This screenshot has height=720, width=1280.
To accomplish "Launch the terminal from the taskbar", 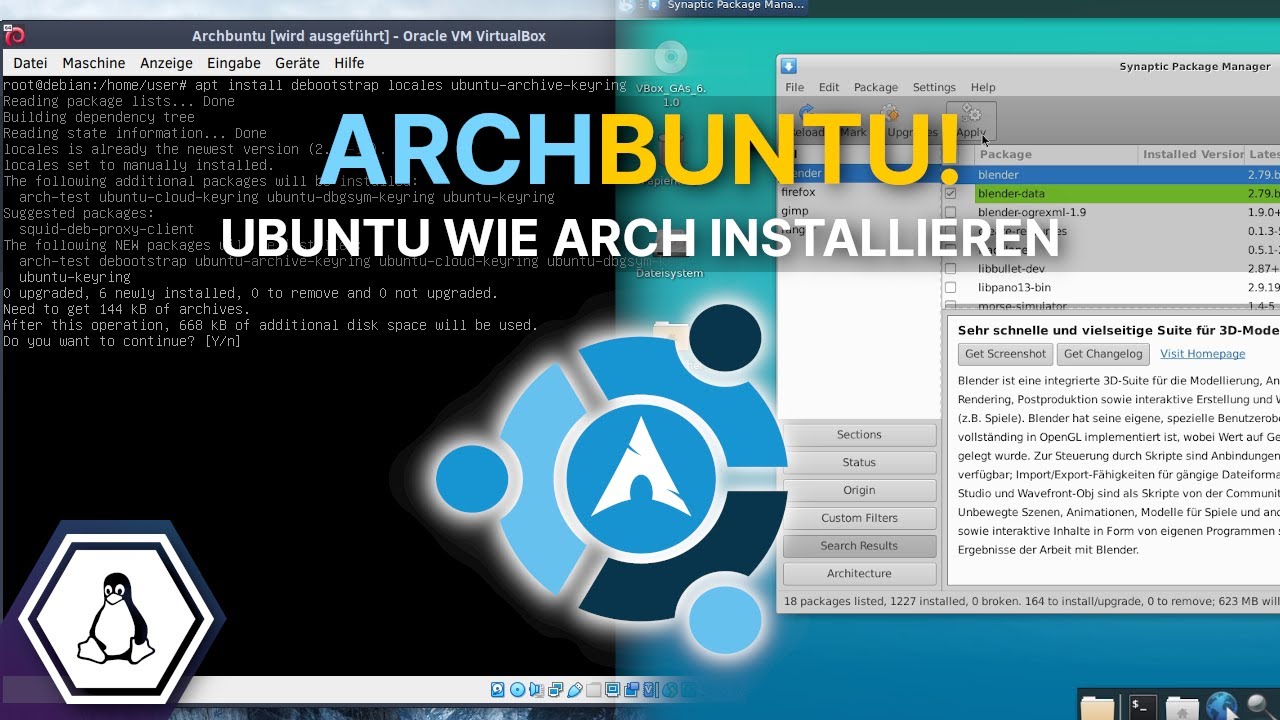I will click(x=1143, y=706).
